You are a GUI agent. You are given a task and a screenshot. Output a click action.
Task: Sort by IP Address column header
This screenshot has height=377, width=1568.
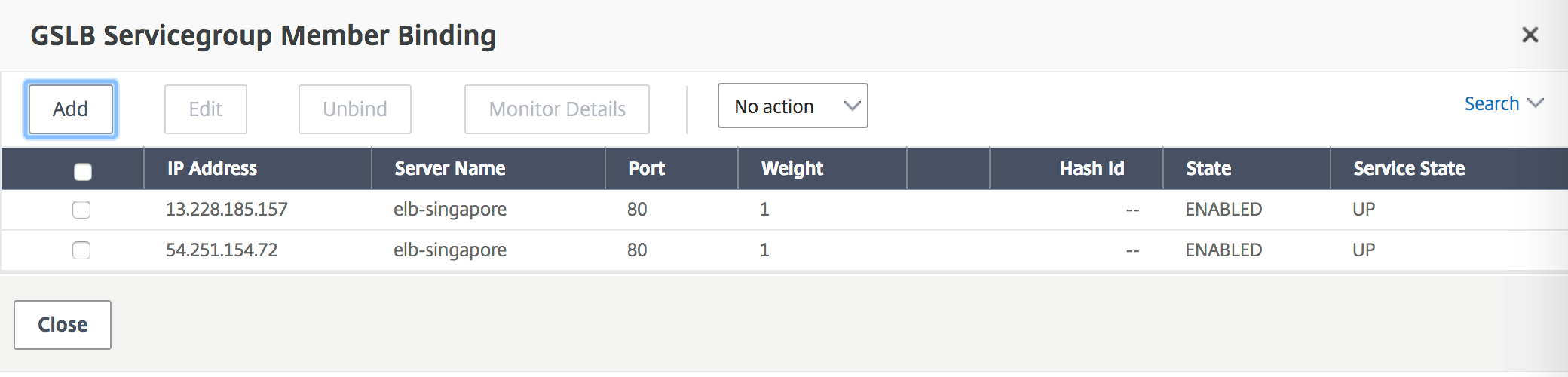tap(212, 169)
